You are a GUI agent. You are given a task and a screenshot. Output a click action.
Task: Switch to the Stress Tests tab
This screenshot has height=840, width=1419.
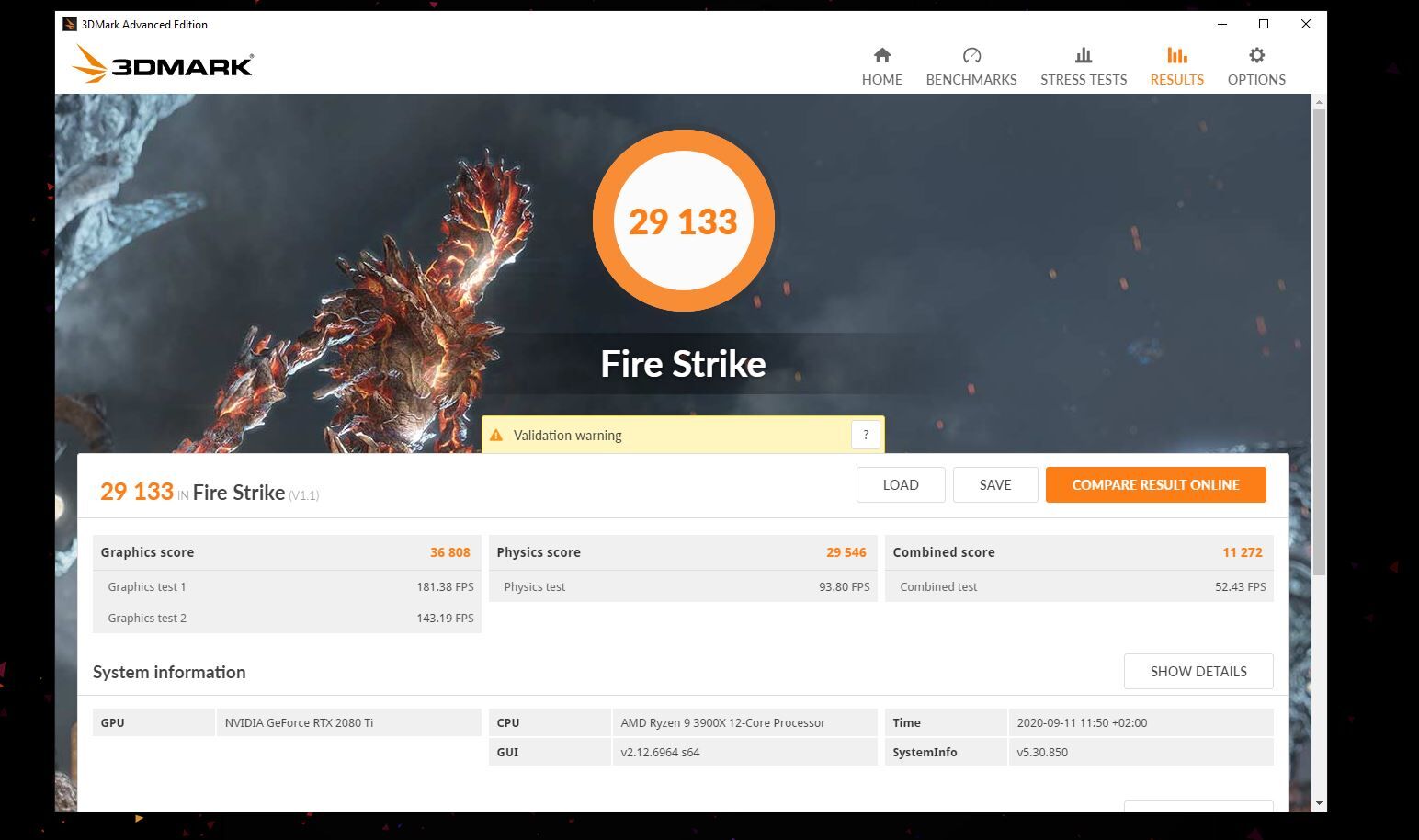click(1084, 67)
